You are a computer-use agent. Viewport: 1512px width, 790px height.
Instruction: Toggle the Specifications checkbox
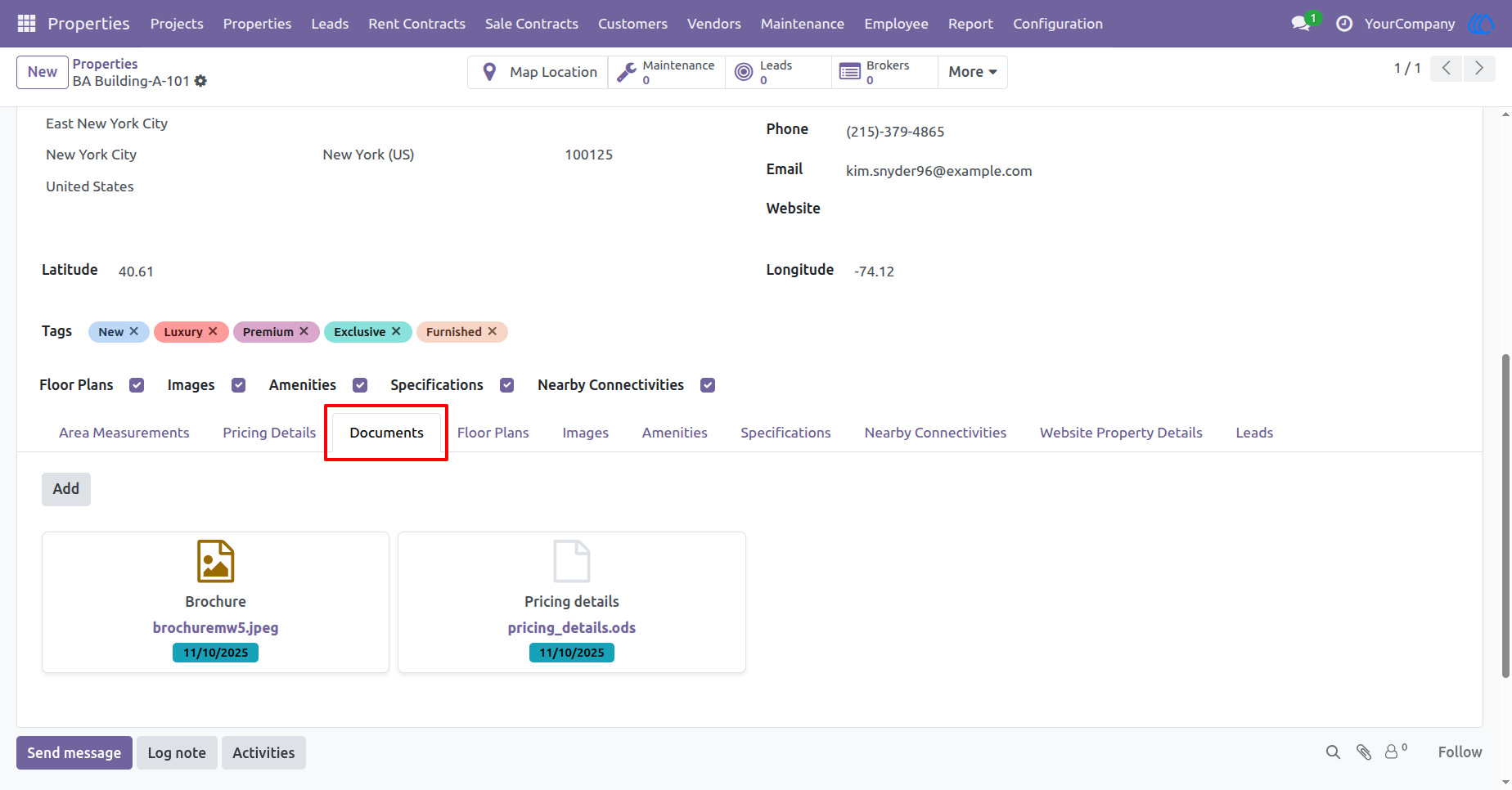(x=507, y=385)
